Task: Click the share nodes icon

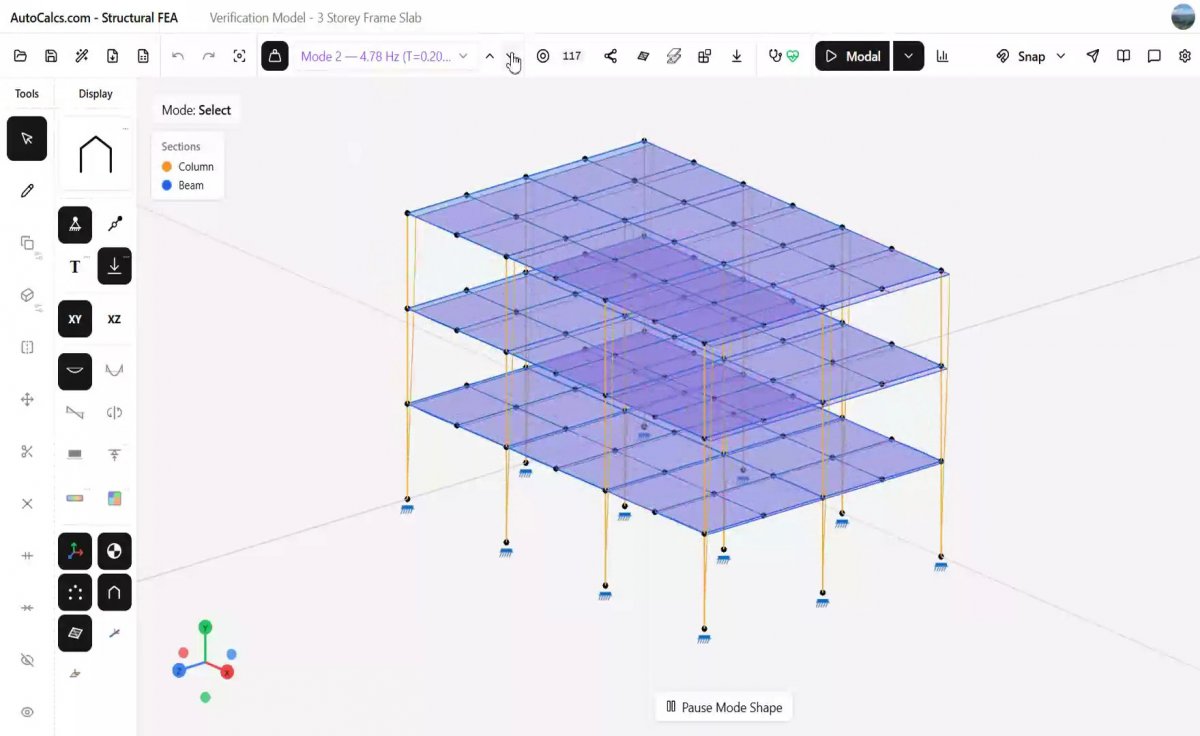Action: 610,56
